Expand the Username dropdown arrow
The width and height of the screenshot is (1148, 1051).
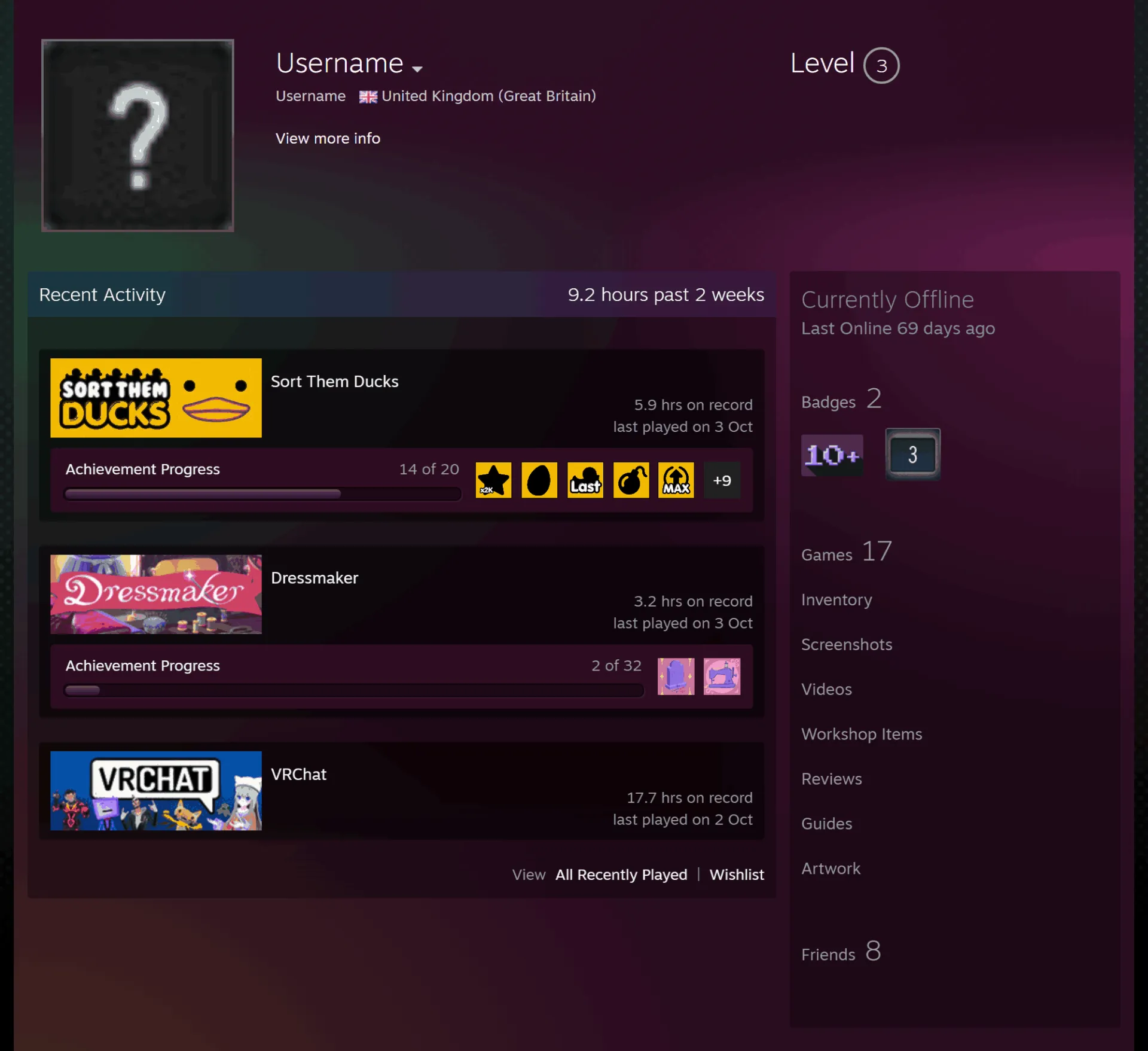click(417, 69)
